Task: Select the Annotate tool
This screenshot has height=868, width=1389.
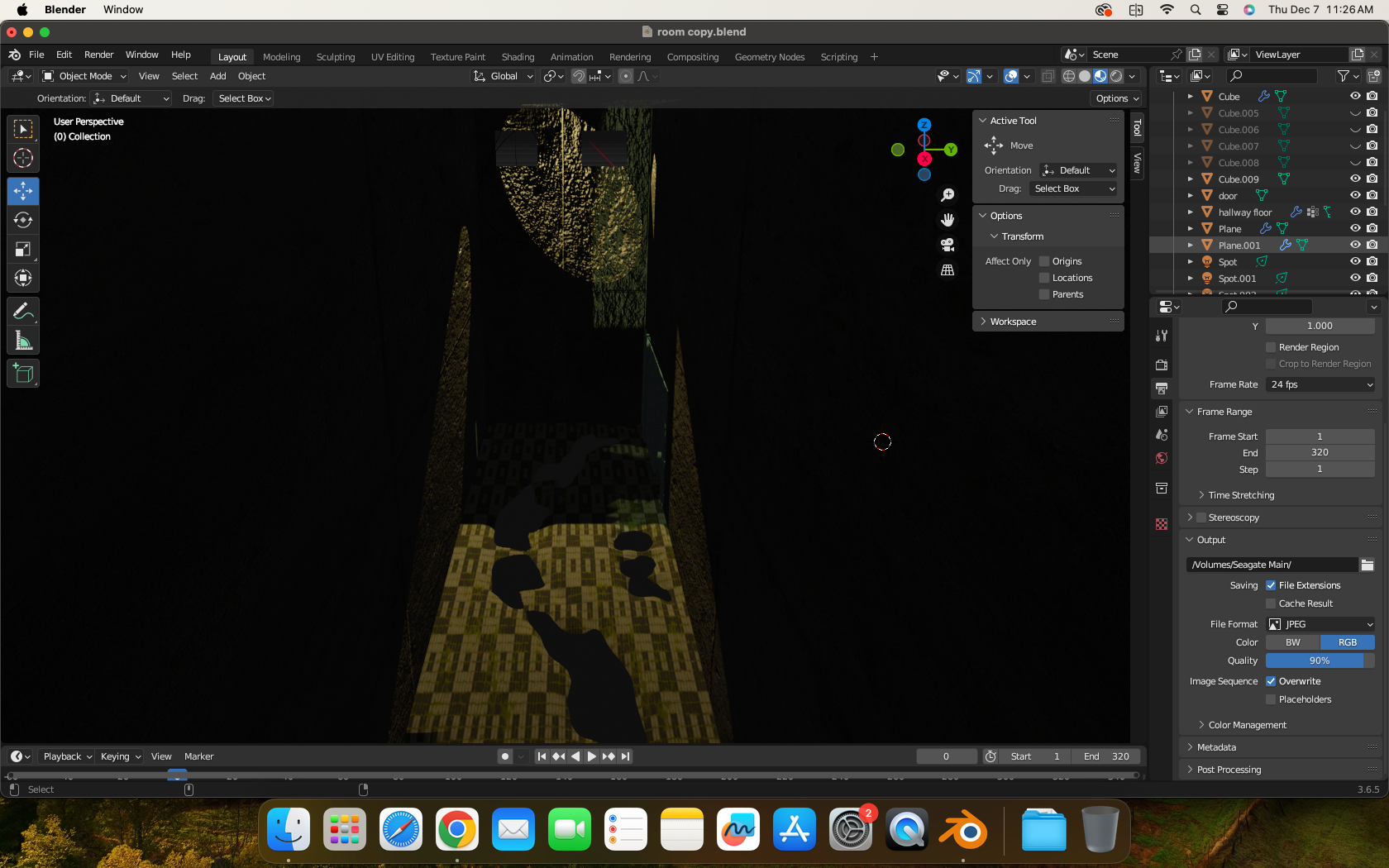Action: click(x=23, y=311)
